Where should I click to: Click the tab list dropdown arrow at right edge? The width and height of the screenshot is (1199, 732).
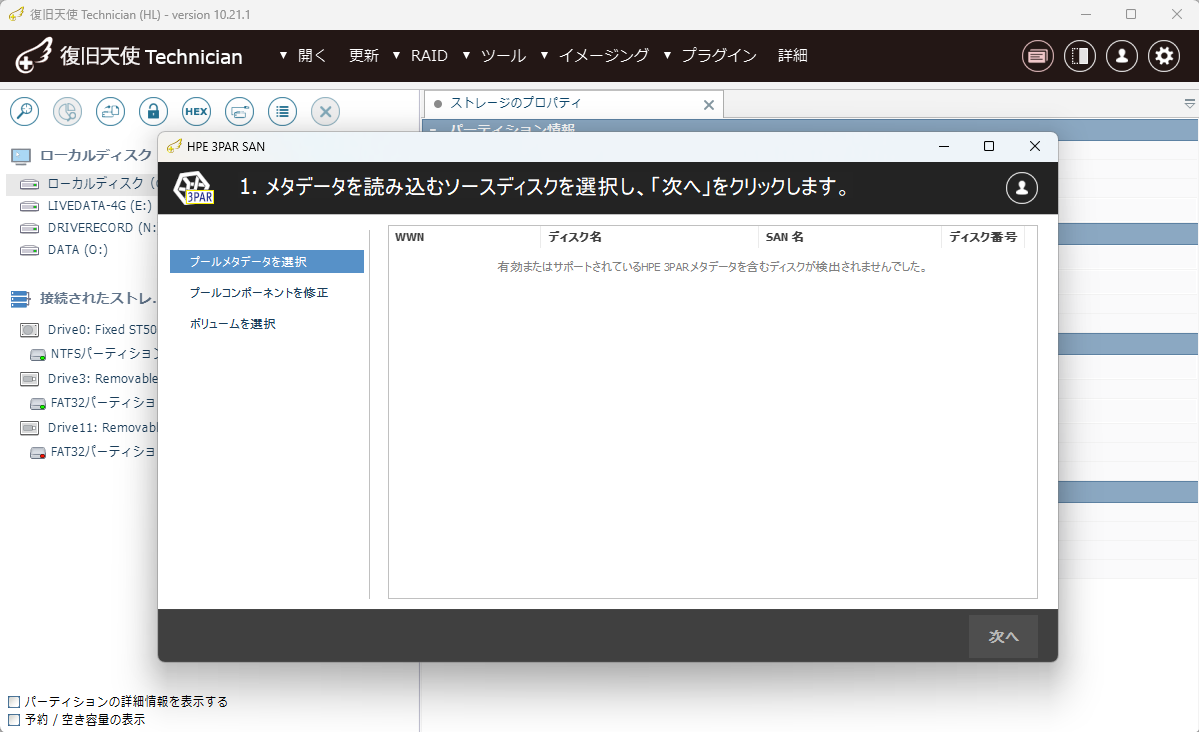(x=1189, y=103)
